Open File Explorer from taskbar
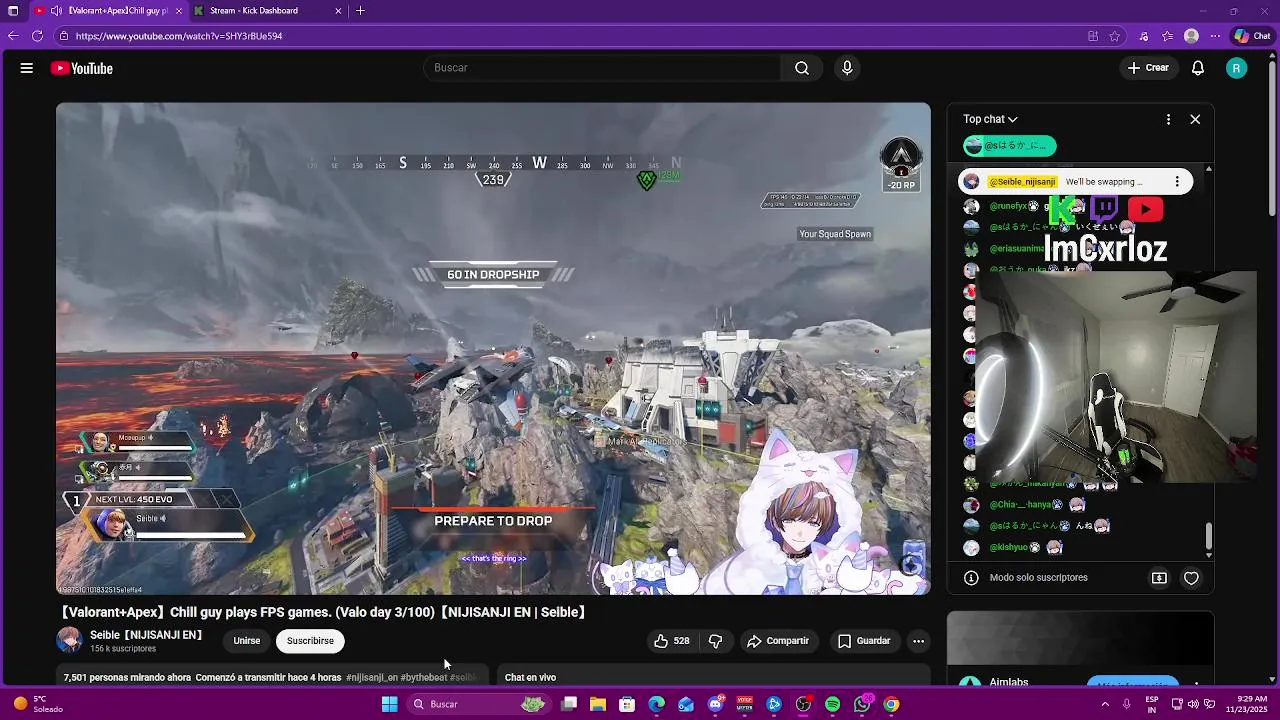1280x720 pixels. (x=598, y=704)
